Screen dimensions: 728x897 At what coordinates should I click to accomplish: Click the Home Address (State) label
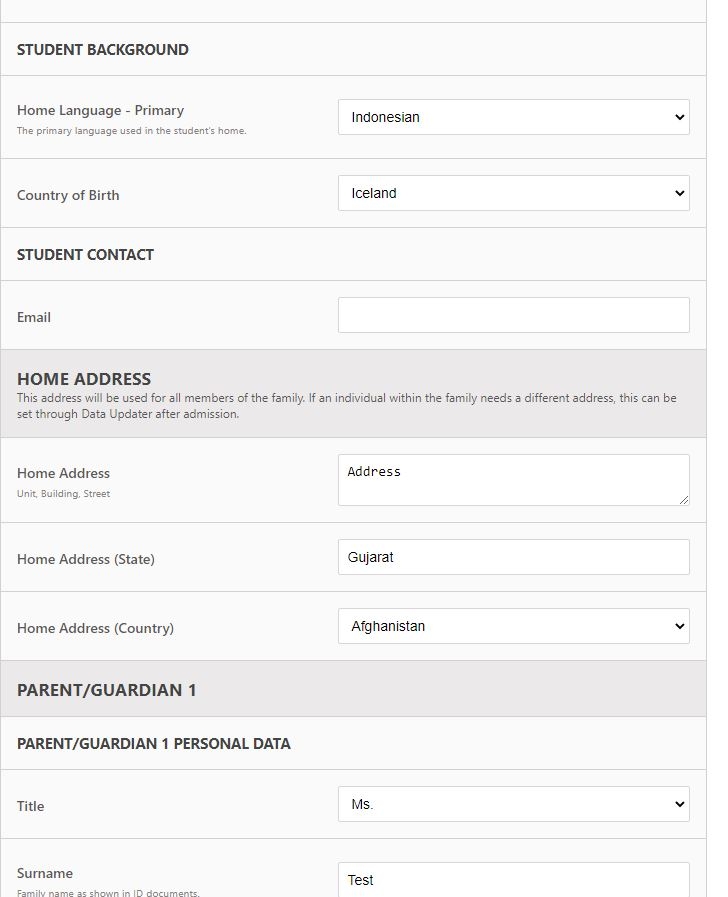point(86,559)
